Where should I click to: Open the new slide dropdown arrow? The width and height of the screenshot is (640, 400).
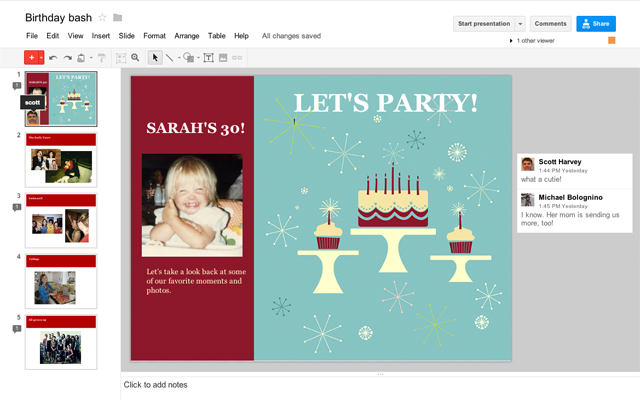[41, 58]
